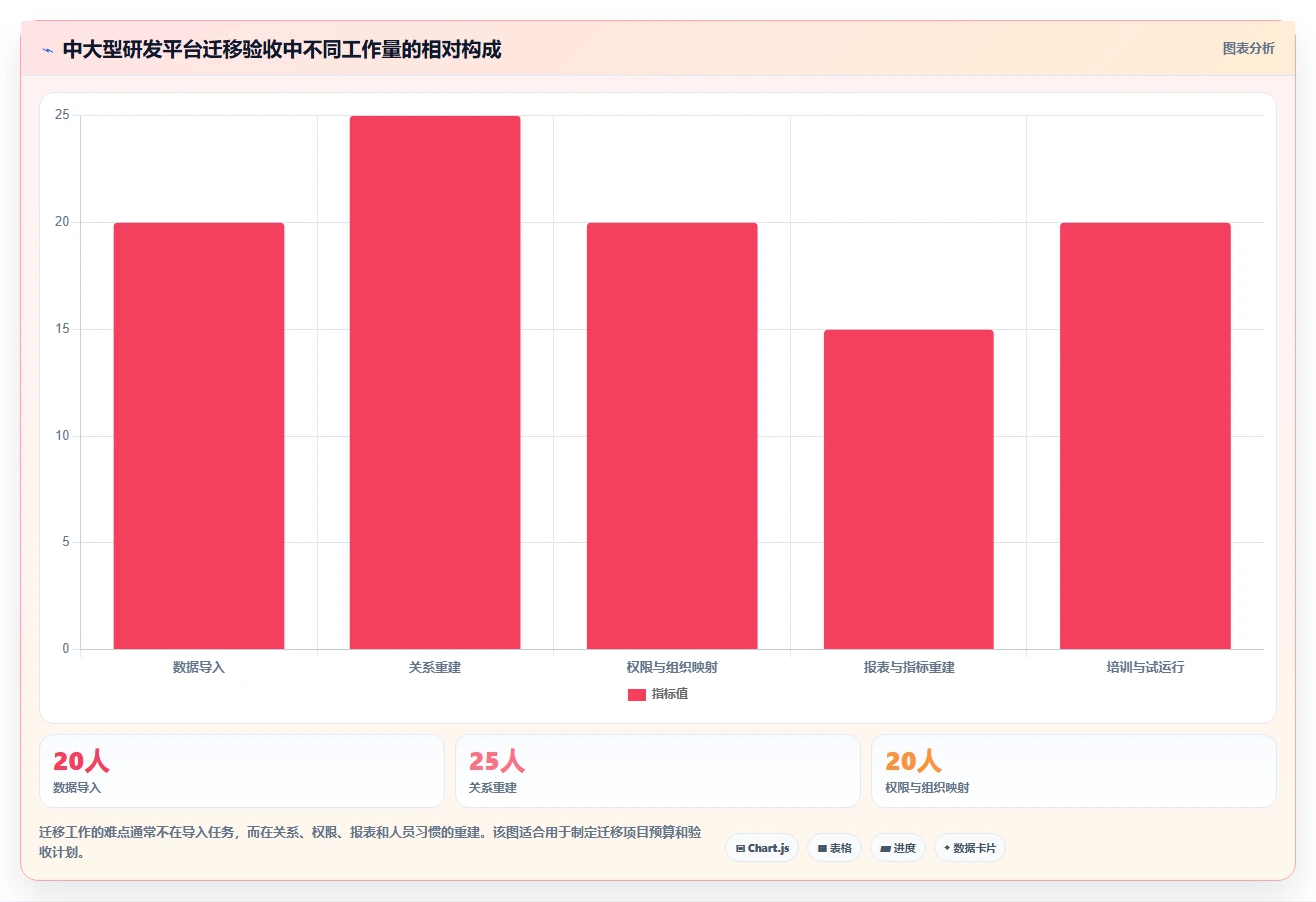Open the 20人 权限与组织映射 stat card

click(1073, 771)
